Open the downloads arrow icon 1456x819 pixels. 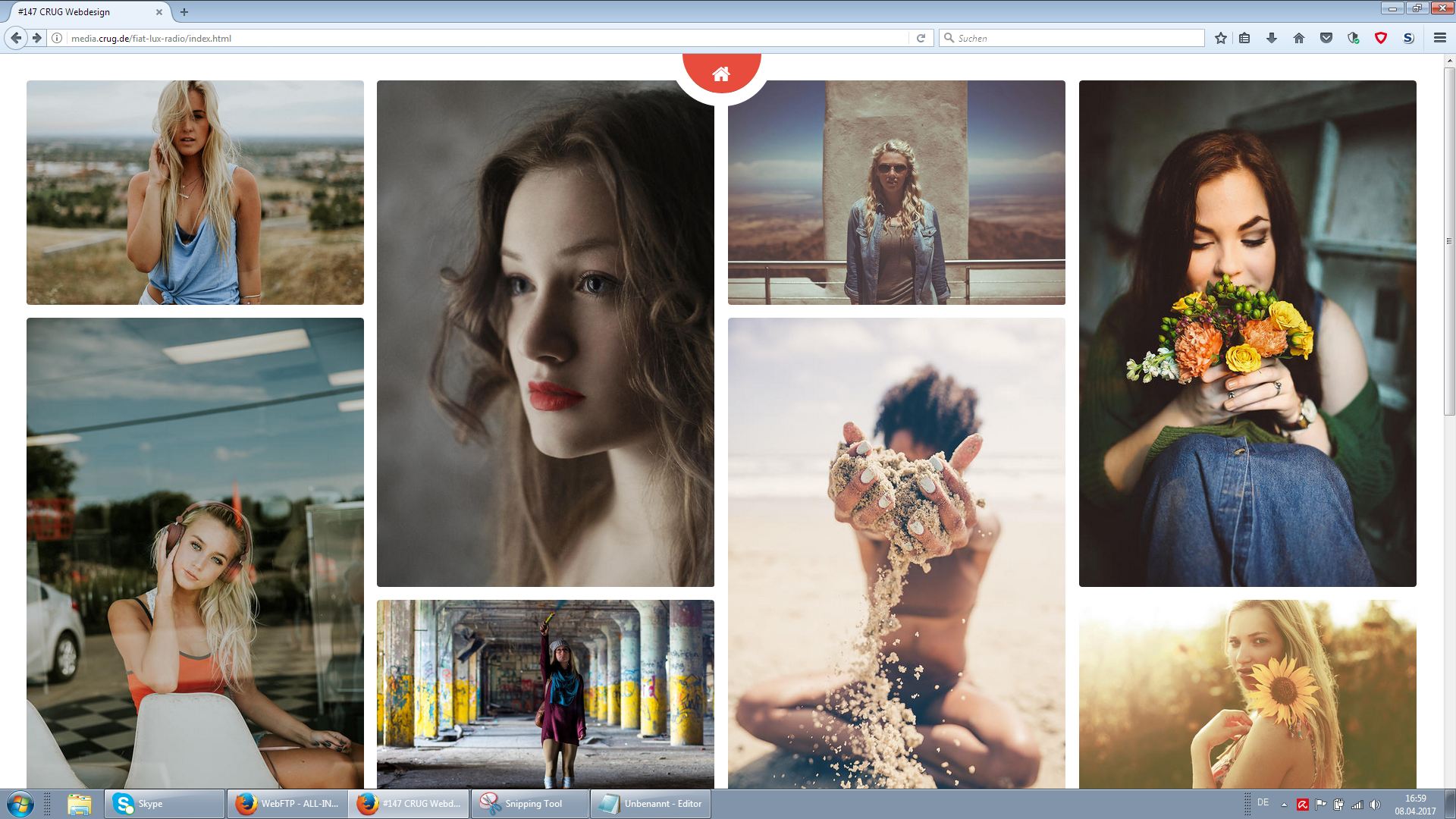1272,38
